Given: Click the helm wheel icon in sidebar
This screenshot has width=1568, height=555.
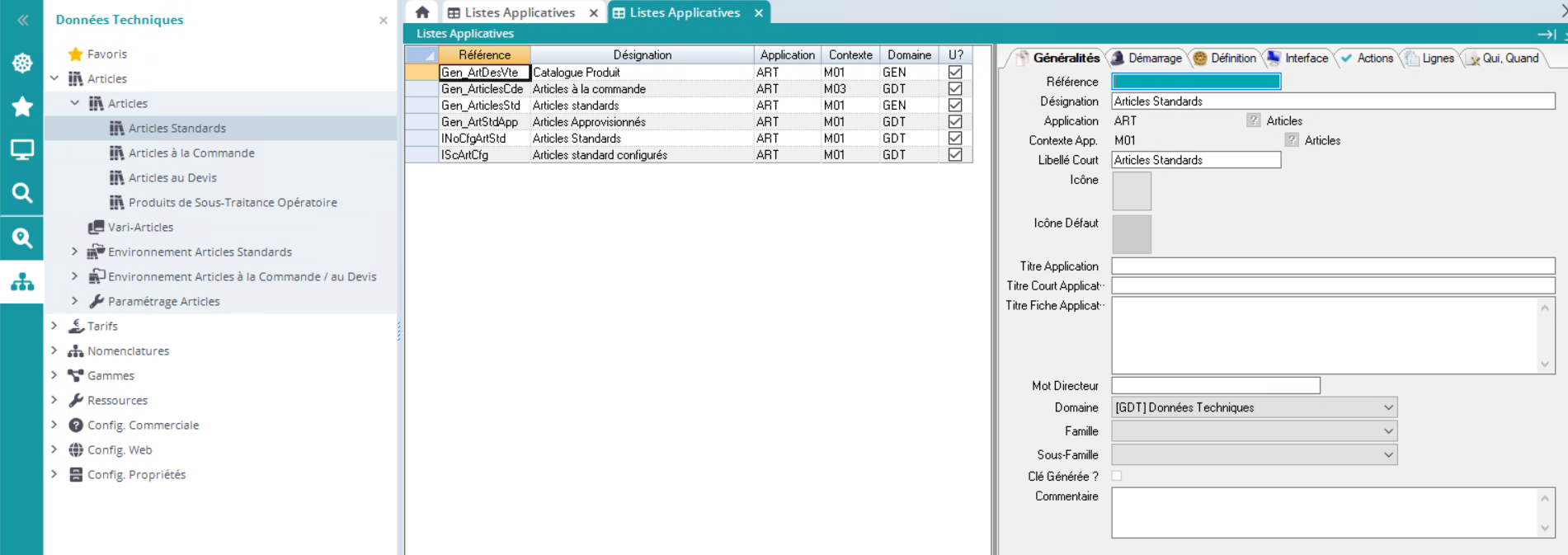Looking at the screenshot, I should (x=22, y=63).
